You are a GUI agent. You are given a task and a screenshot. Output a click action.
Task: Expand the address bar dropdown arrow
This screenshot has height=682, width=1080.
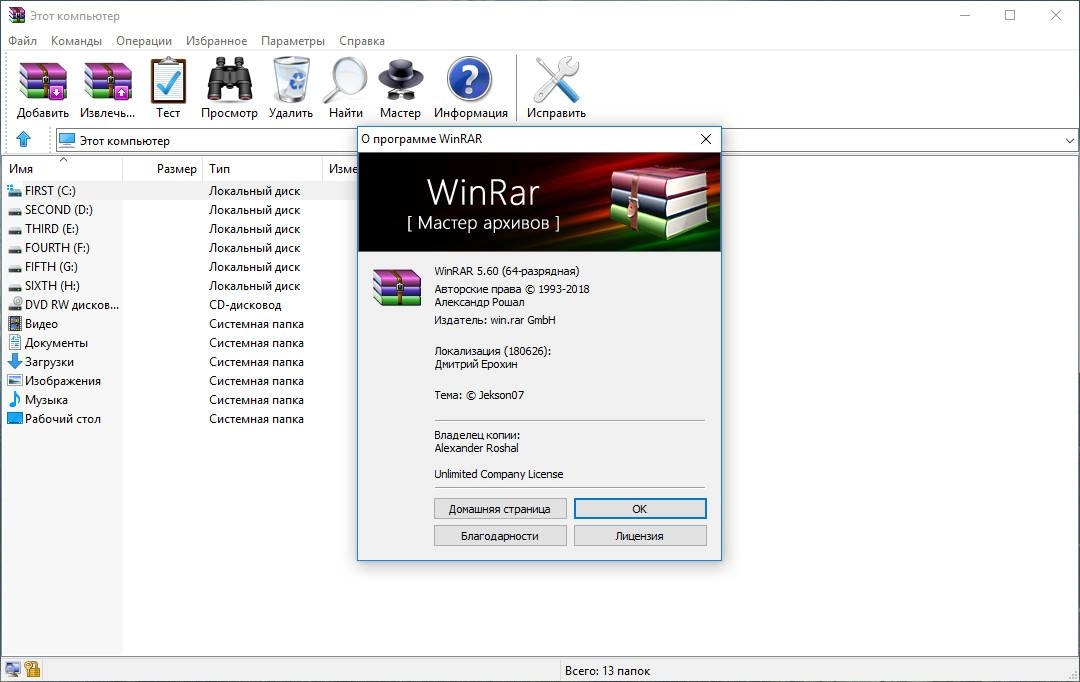pos(1069,141)
